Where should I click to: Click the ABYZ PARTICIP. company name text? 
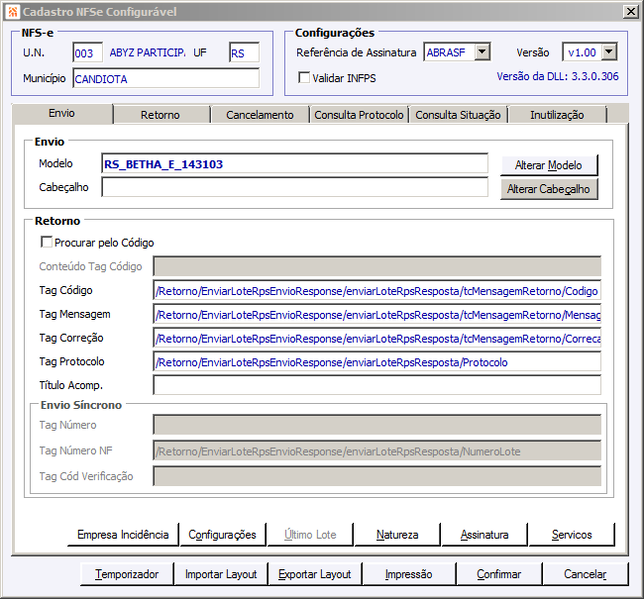click(x=147, y=53)
